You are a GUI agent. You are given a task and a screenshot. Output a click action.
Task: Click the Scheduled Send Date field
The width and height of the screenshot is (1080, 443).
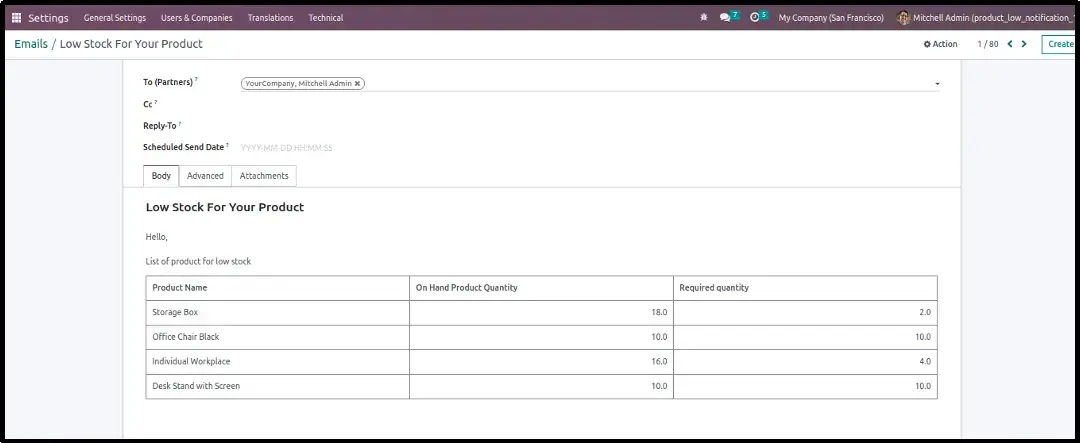point(590,147)
